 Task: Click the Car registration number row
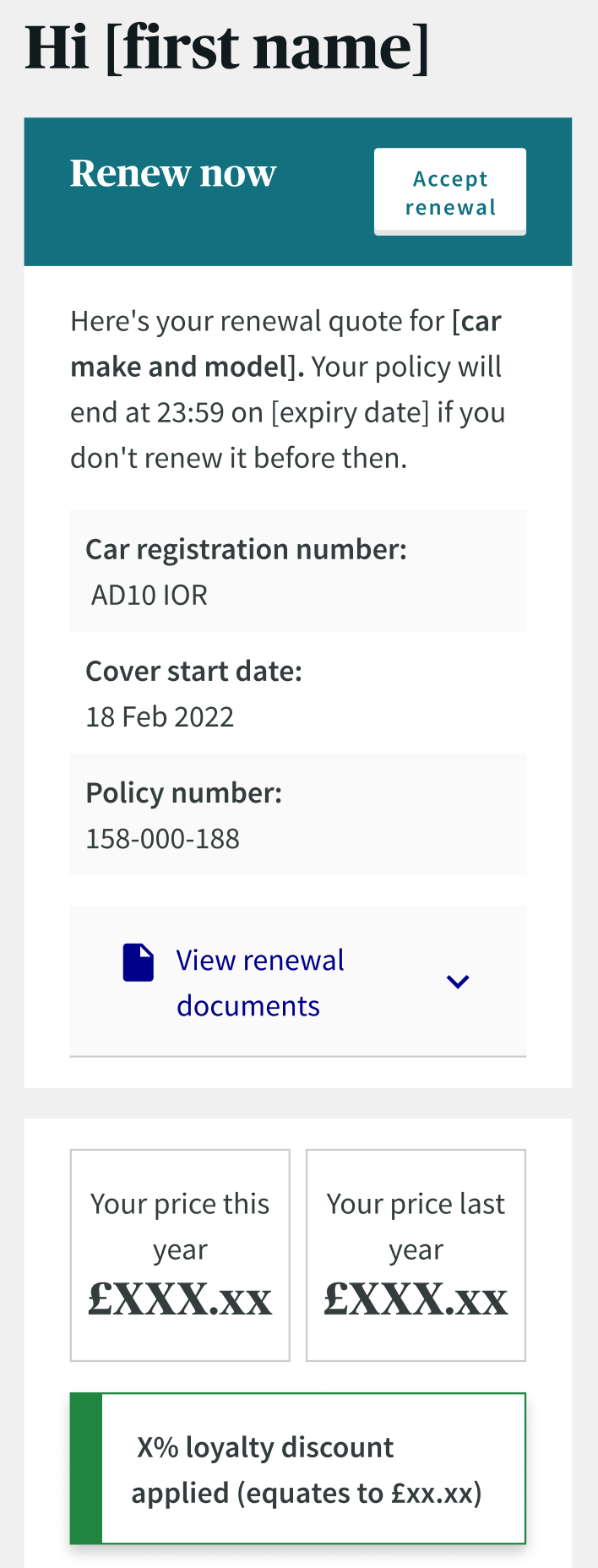297,570
